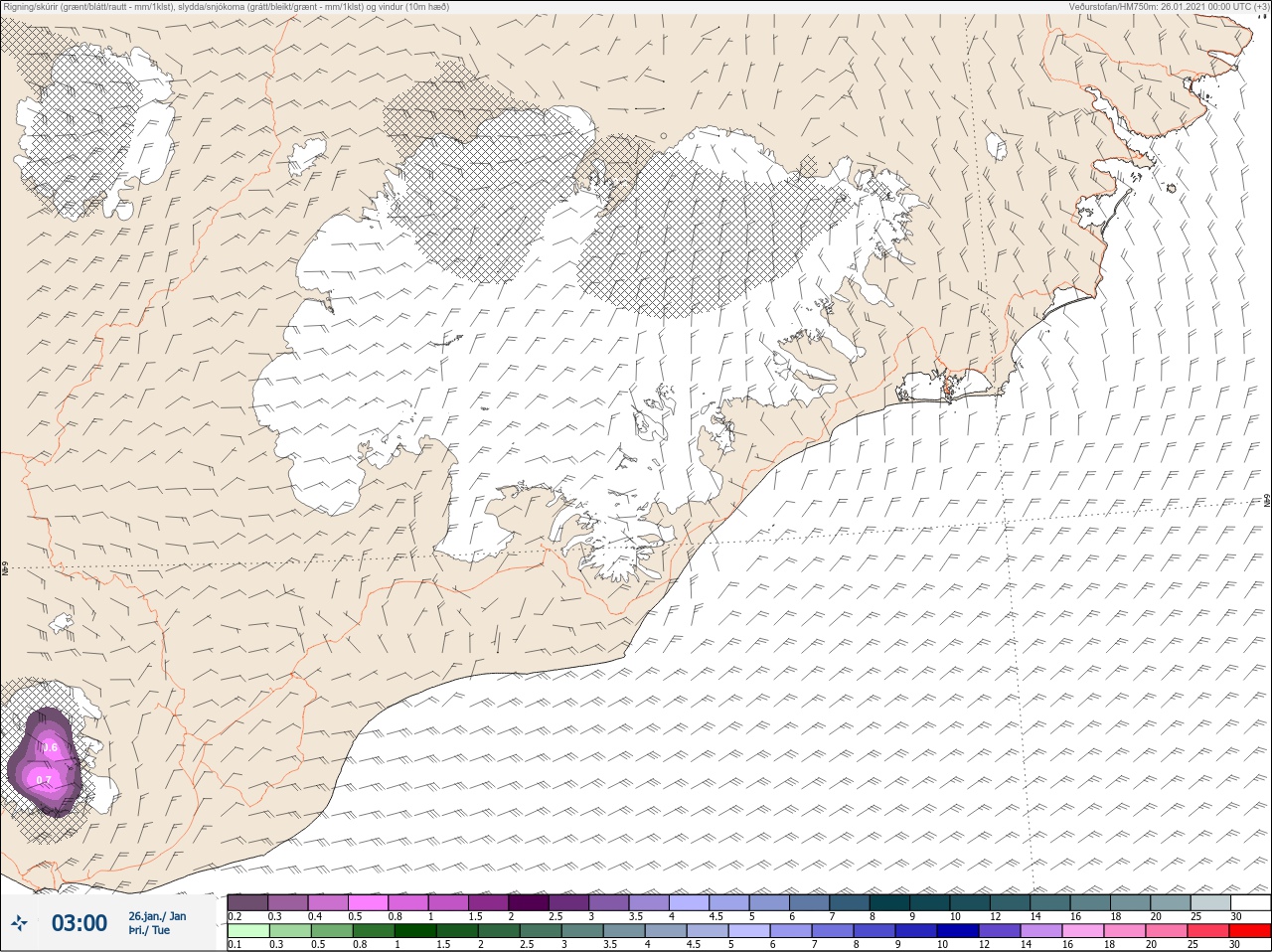Image resolution: width=1272 pixels, height=952 pixels.
Task: Click the compass star icon beside 03:00
Action: click(x=20, y=924)
